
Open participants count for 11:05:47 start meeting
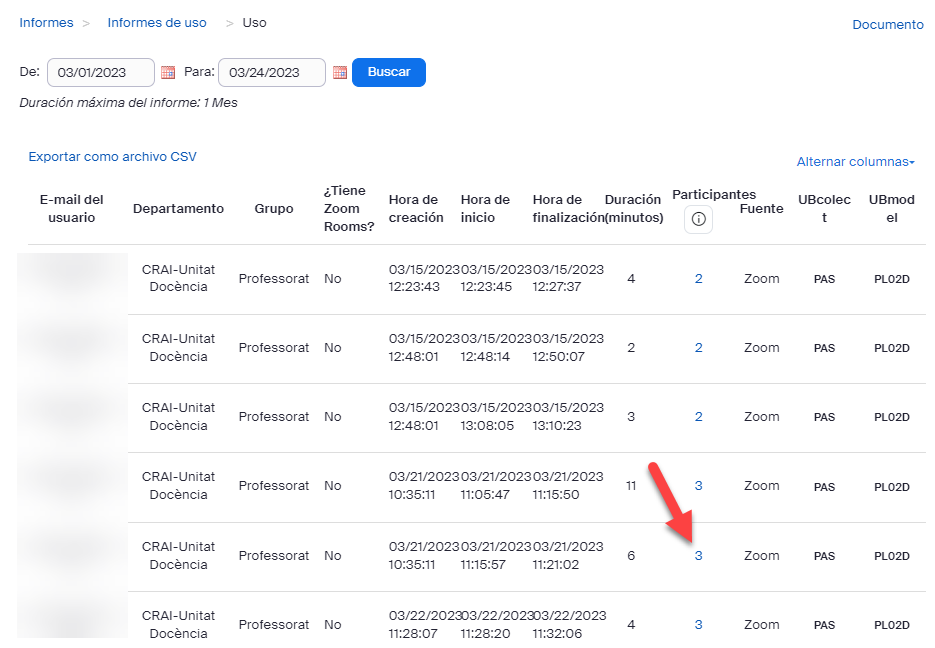(699, 486)
